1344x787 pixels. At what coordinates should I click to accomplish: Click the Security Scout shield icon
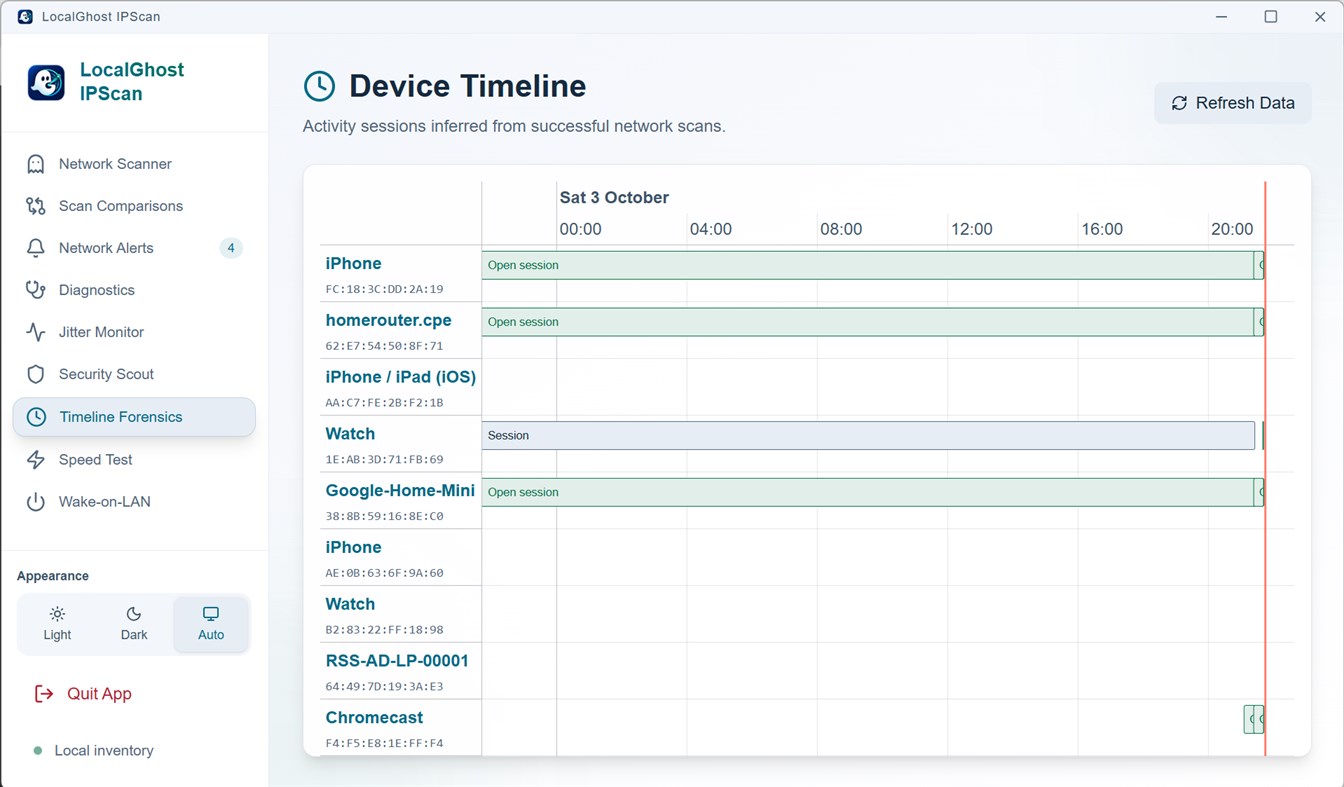36,374
